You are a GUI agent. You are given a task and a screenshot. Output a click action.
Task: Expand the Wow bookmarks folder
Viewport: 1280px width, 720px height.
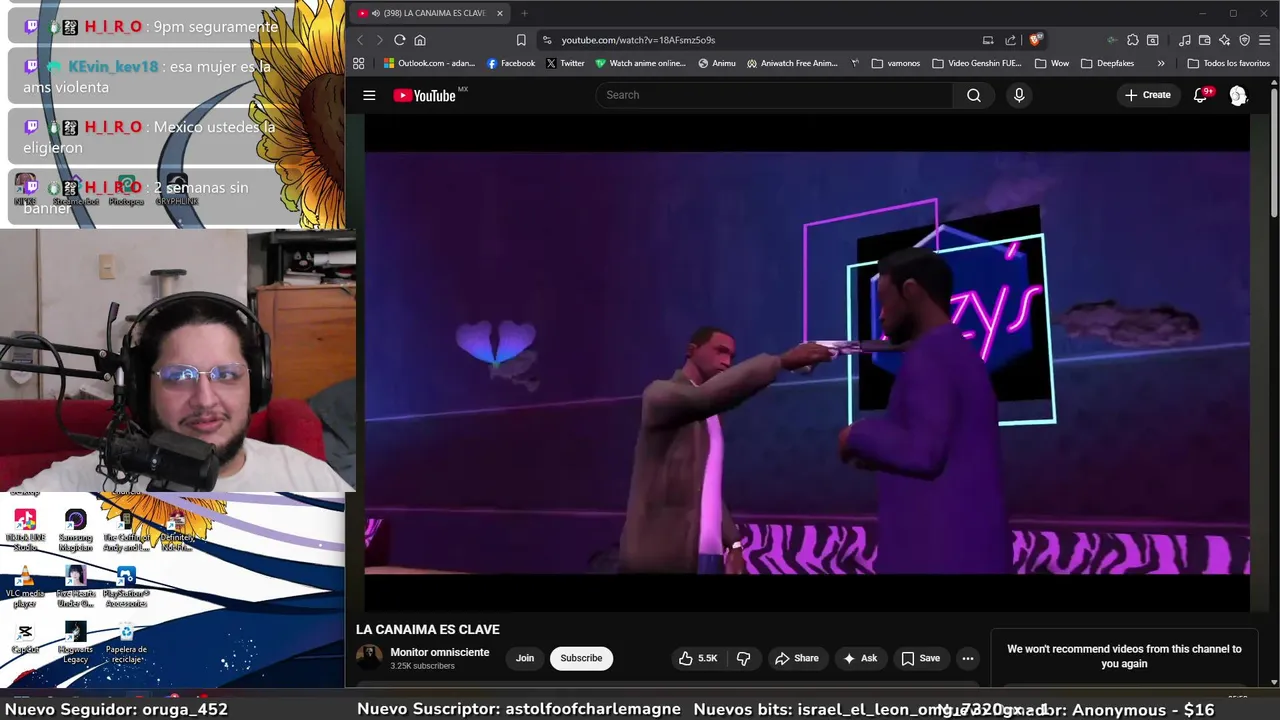(x=1052, y=63)
